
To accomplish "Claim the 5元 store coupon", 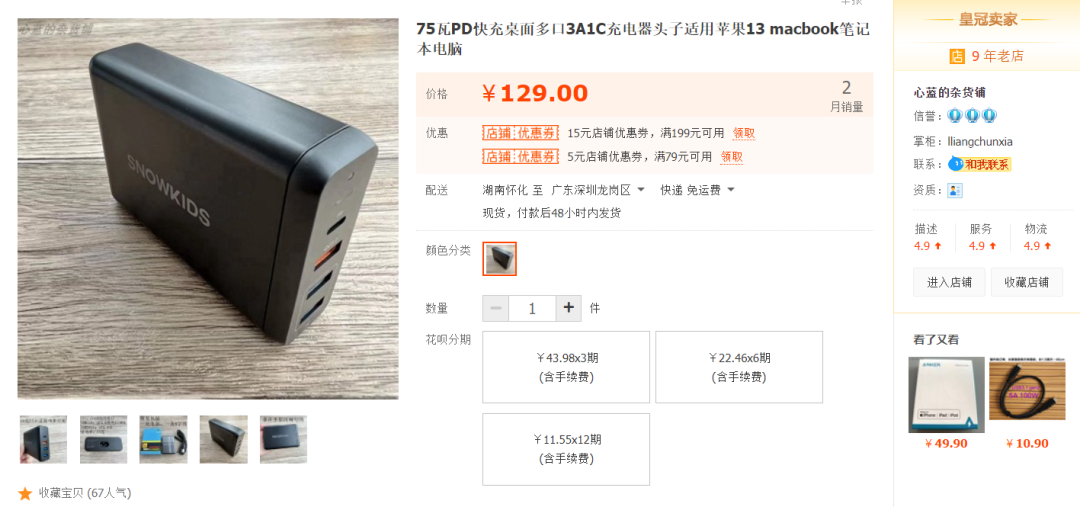I will (x=731, y=156).
